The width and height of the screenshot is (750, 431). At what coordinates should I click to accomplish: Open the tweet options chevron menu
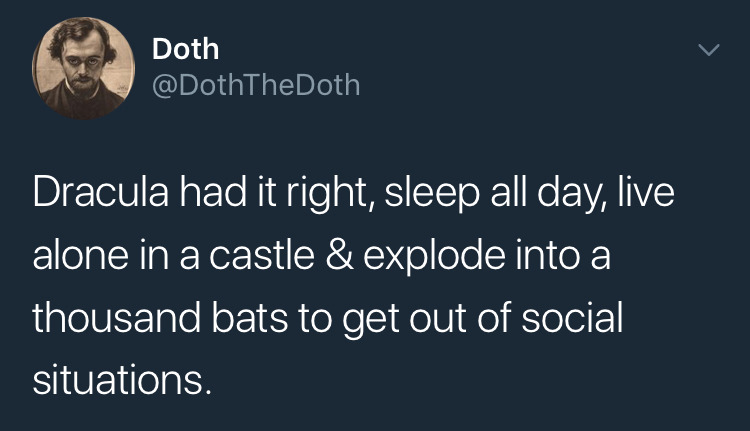tap(708, 50)
